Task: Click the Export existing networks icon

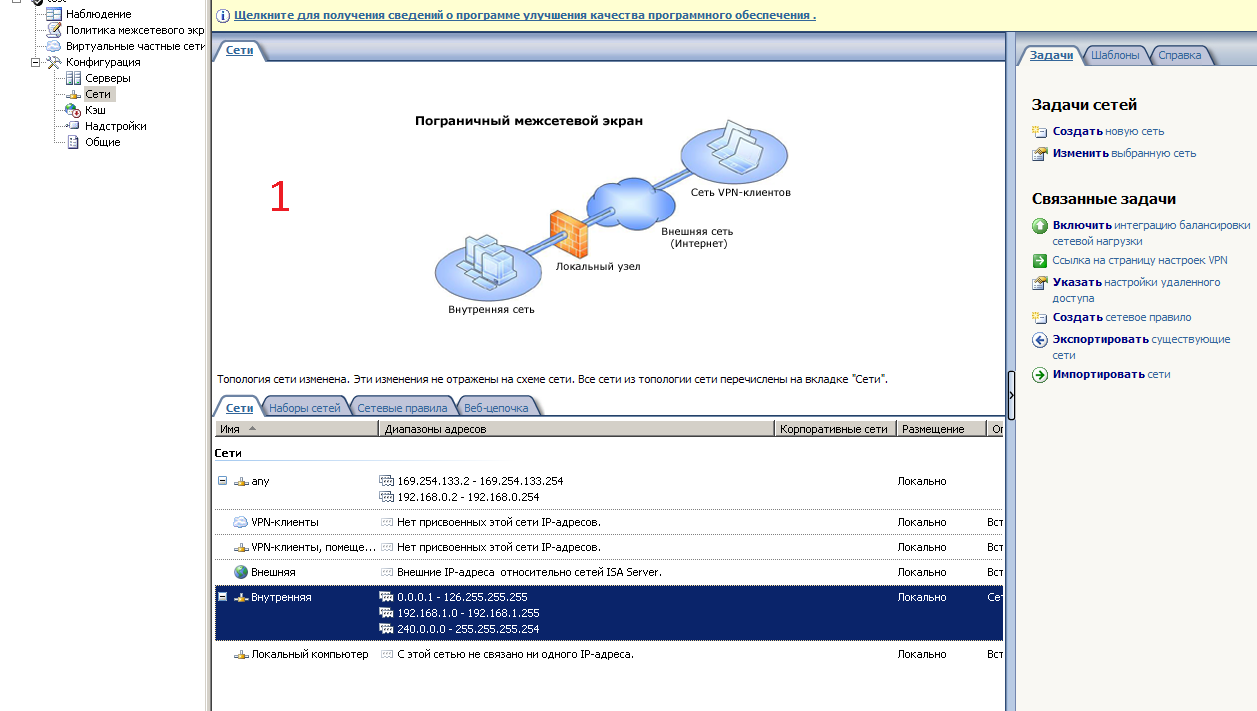Action: point(1040,340)
